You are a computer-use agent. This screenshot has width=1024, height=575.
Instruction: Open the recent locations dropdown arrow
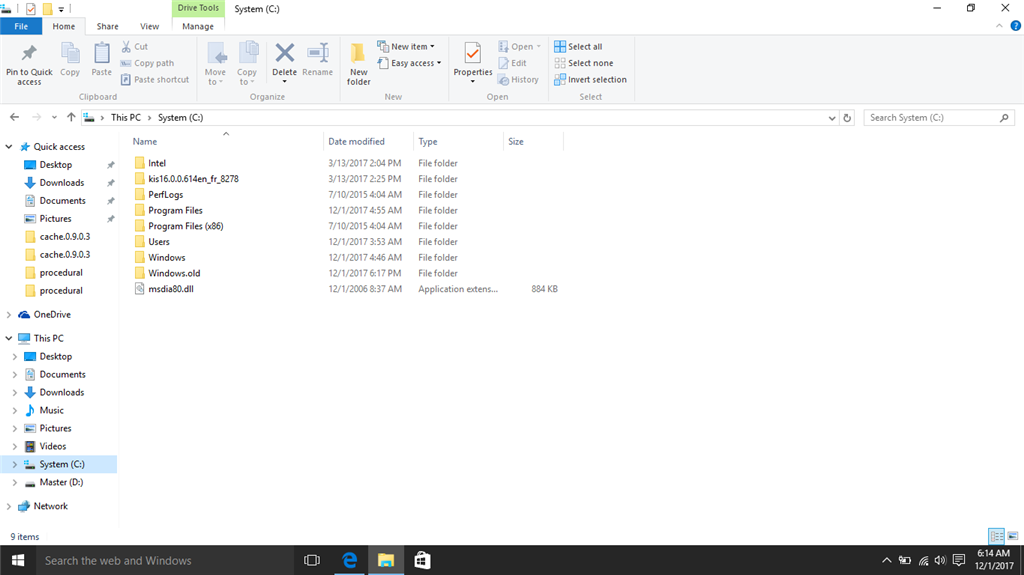54,118
